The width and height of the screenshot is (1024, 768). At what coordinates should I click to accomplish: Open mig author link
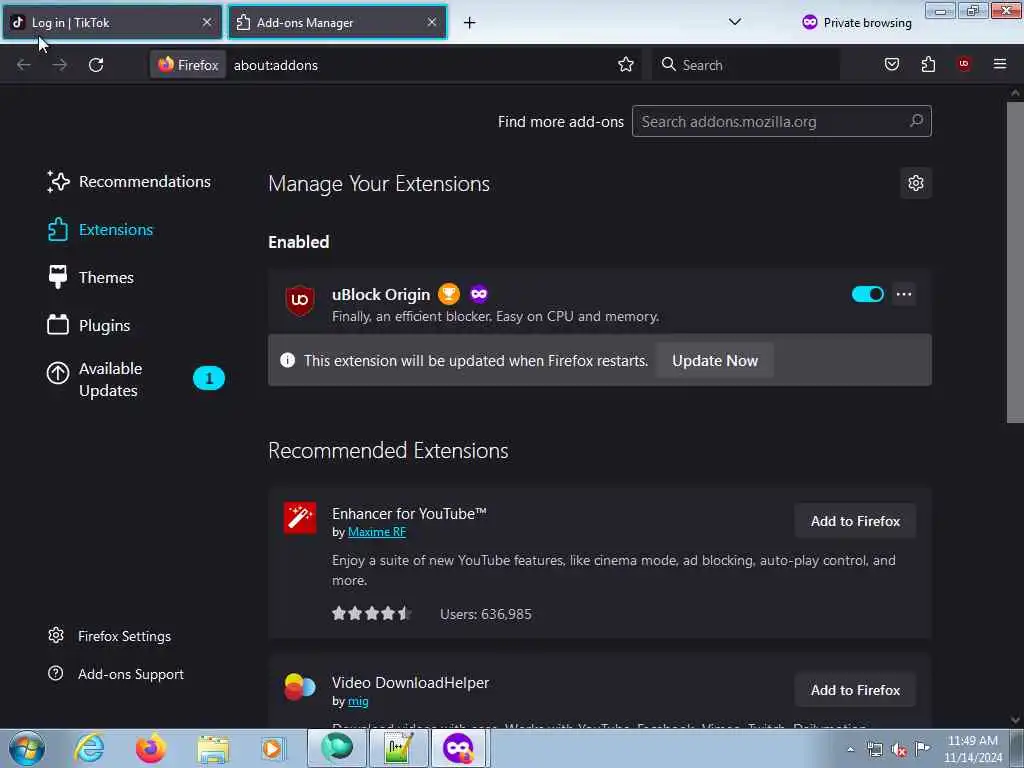coord(358,701)
